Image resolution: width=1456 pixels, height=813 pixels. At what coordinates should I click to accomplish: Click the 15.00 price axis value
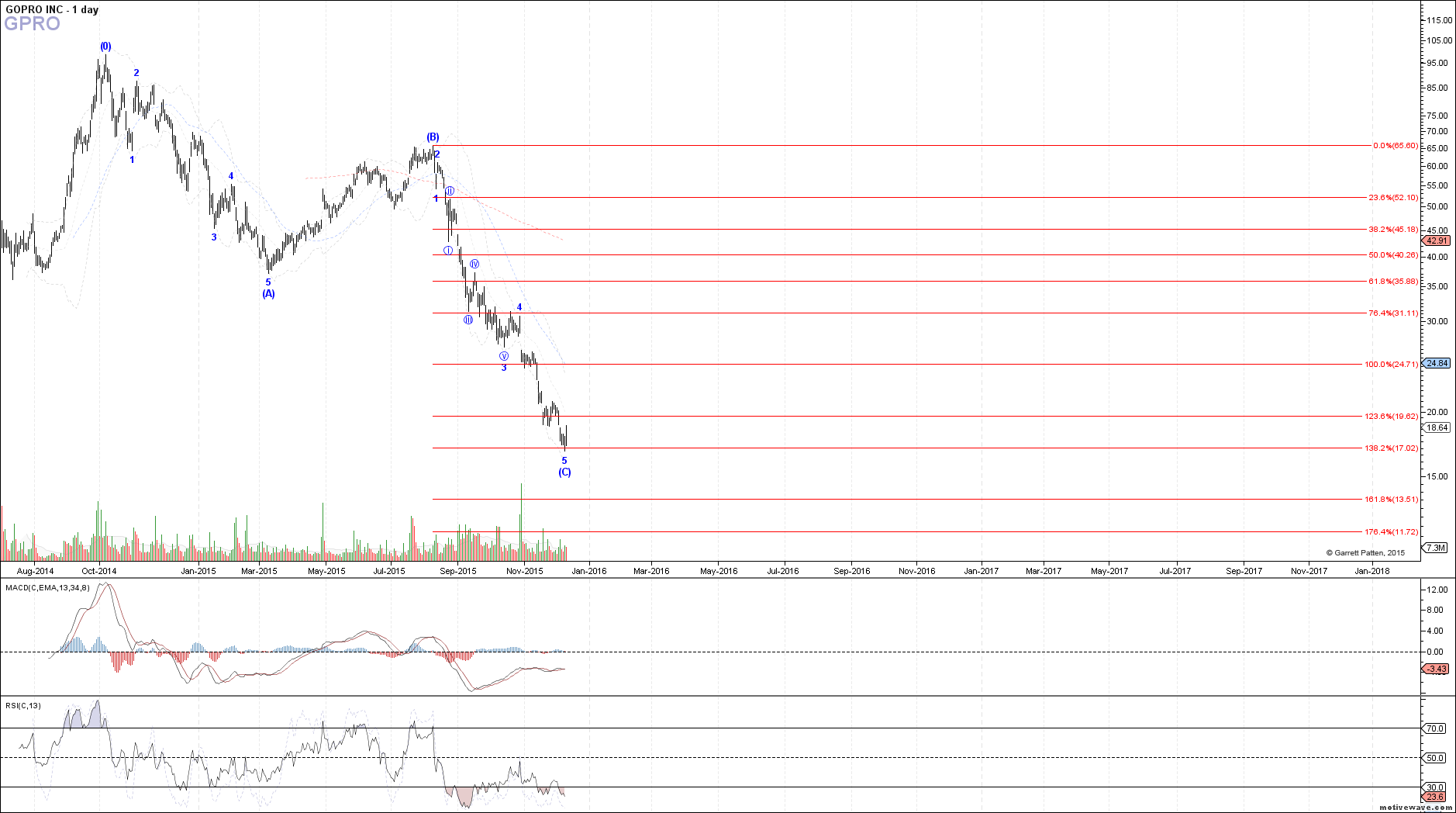1437,477
